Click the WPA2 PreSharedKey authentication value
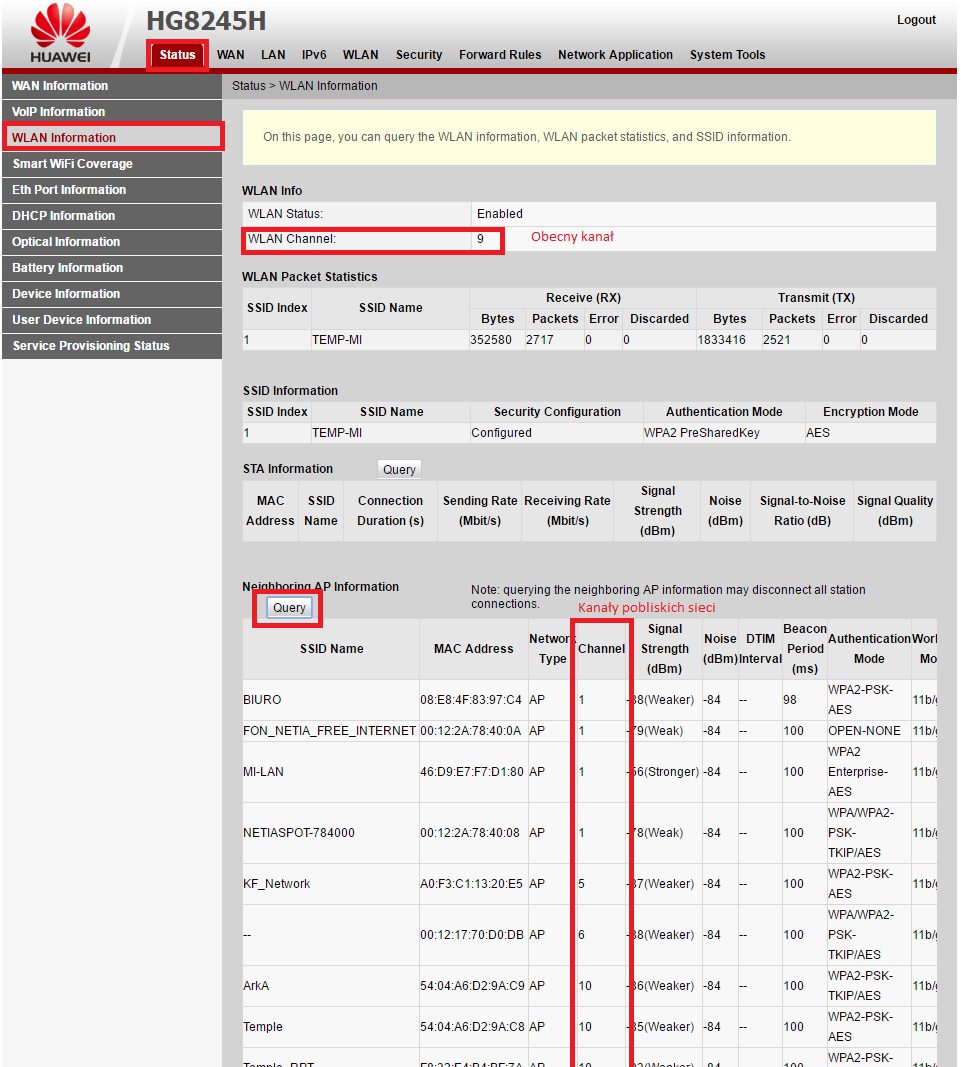The width and height of the screenshot is (961, 1067). tap(702, 433)
